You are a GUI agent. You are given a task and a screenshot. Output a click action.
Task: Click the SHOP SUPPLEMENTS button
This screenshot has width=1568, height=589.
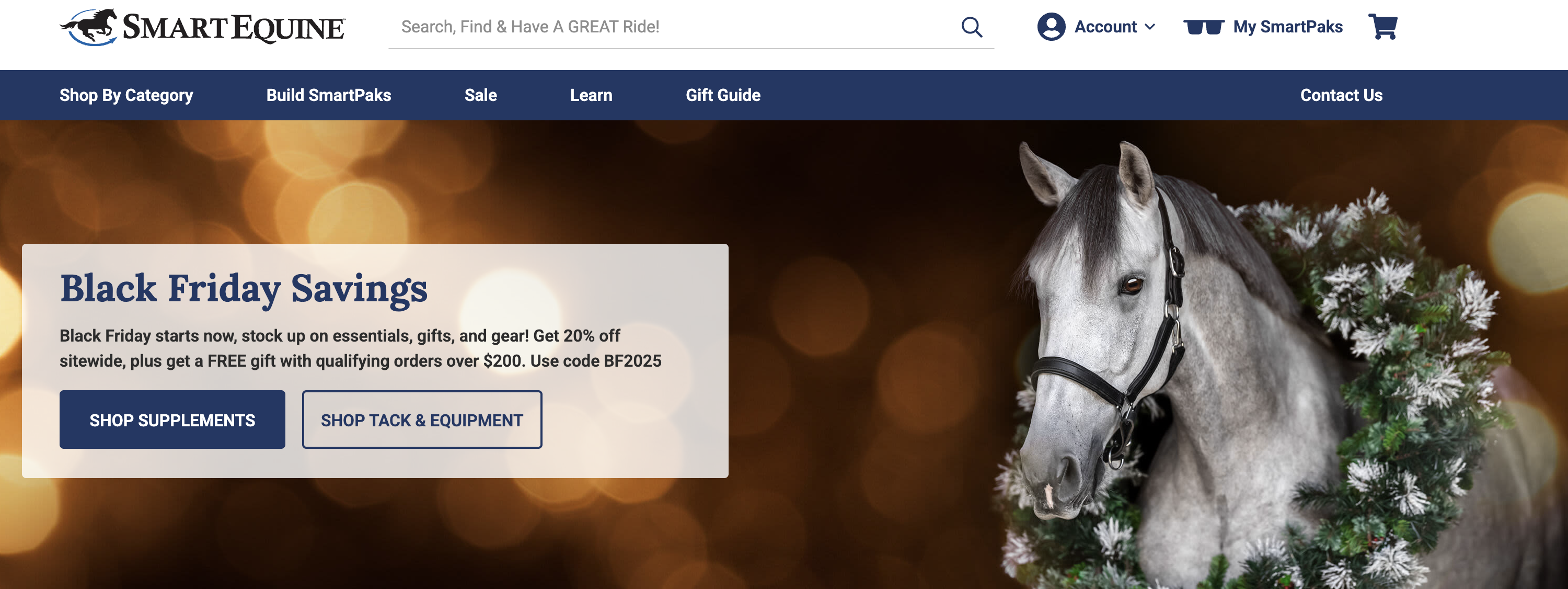coord(172,420)
